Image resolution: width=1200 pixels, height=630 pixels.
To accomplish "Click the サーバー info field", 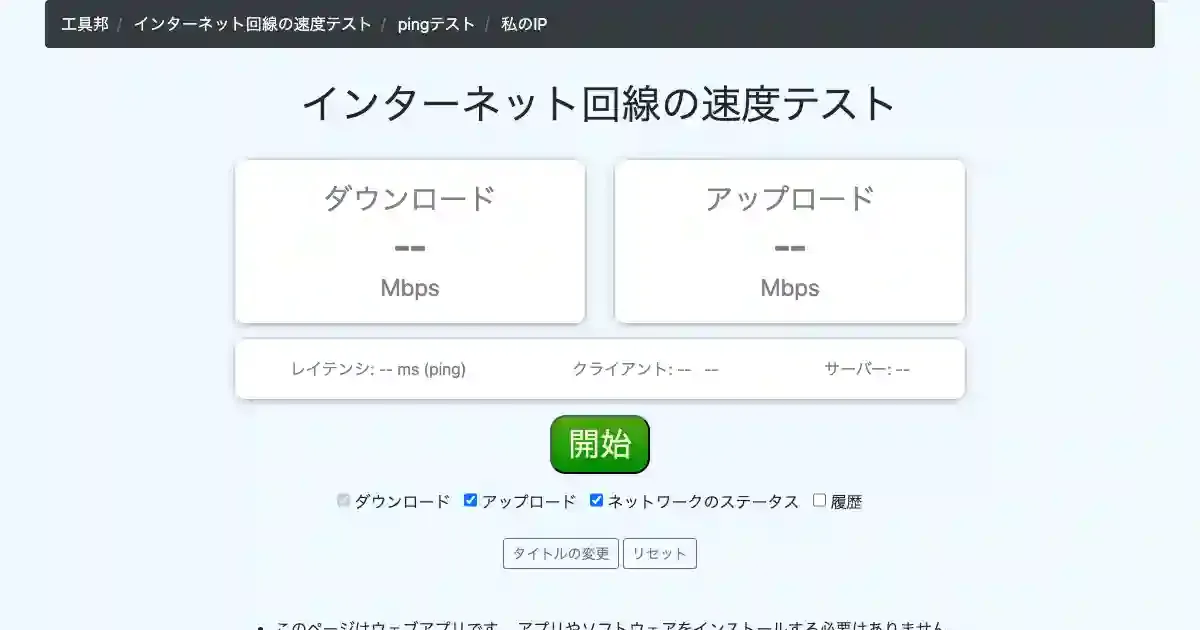I will (x=867, y=369).
